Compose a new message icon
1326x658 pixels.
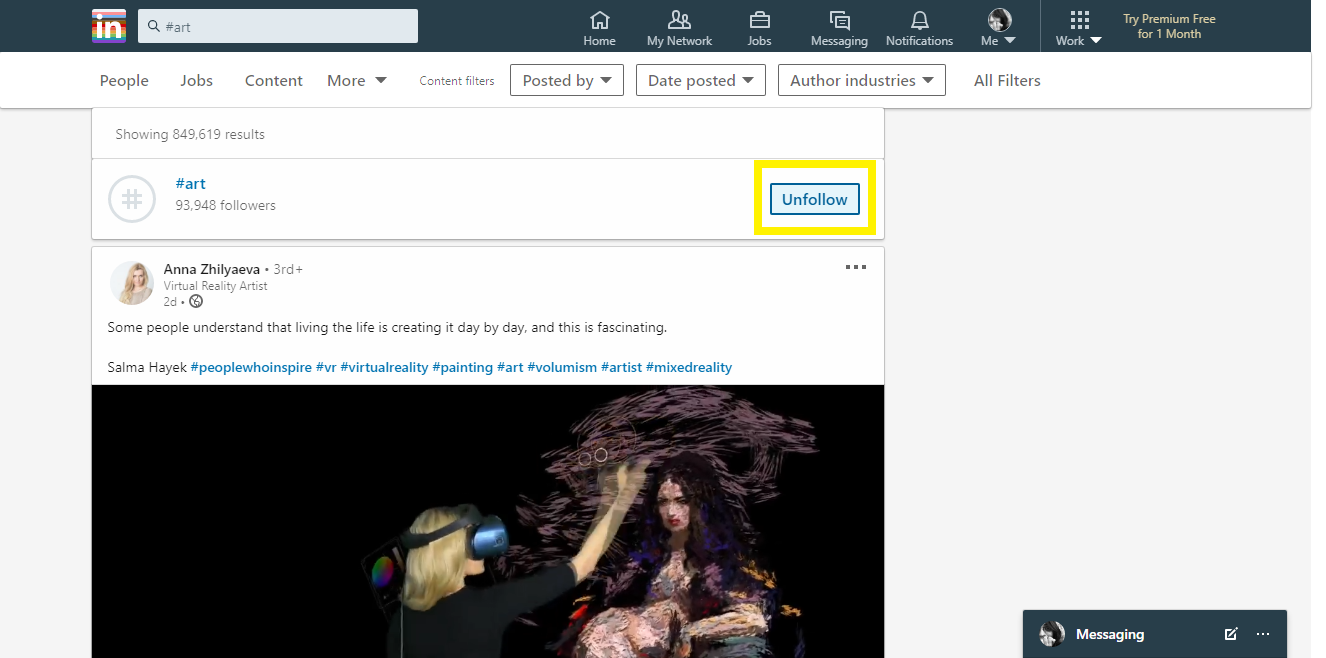(1231, 634)
